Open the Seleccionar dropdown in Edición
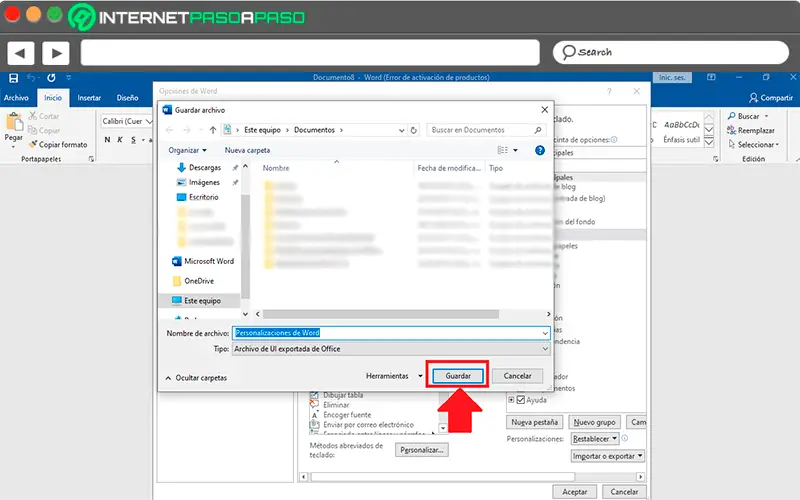 754,144
